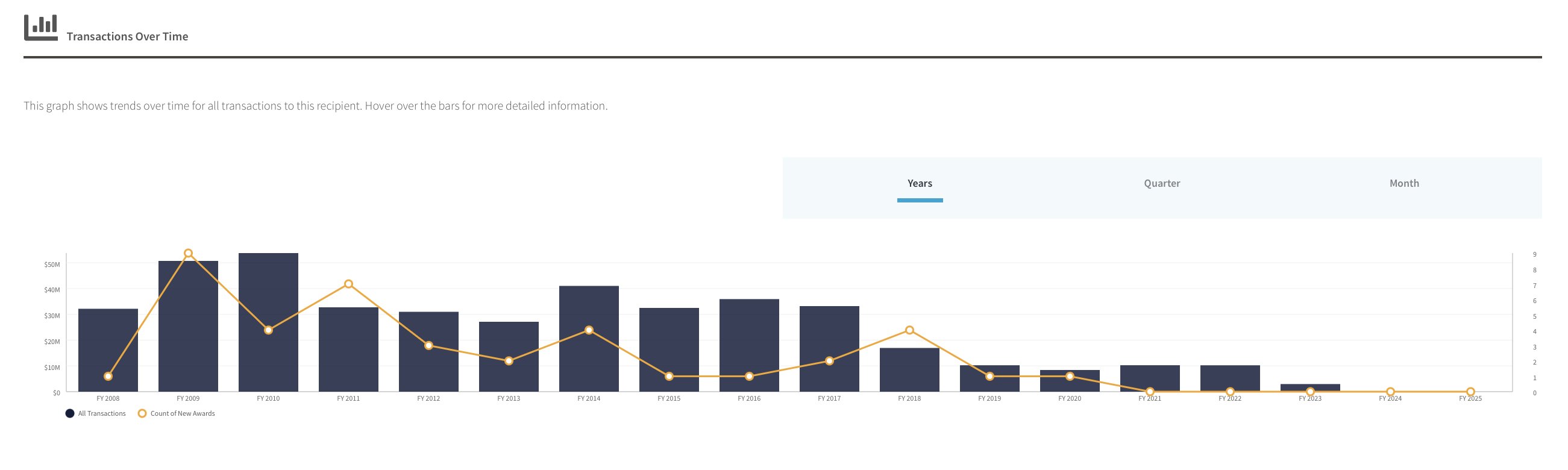This screenshot has height=470, width=1568.
Task: Click the Transactions Over Time heading
Action: tap(127, 37)
